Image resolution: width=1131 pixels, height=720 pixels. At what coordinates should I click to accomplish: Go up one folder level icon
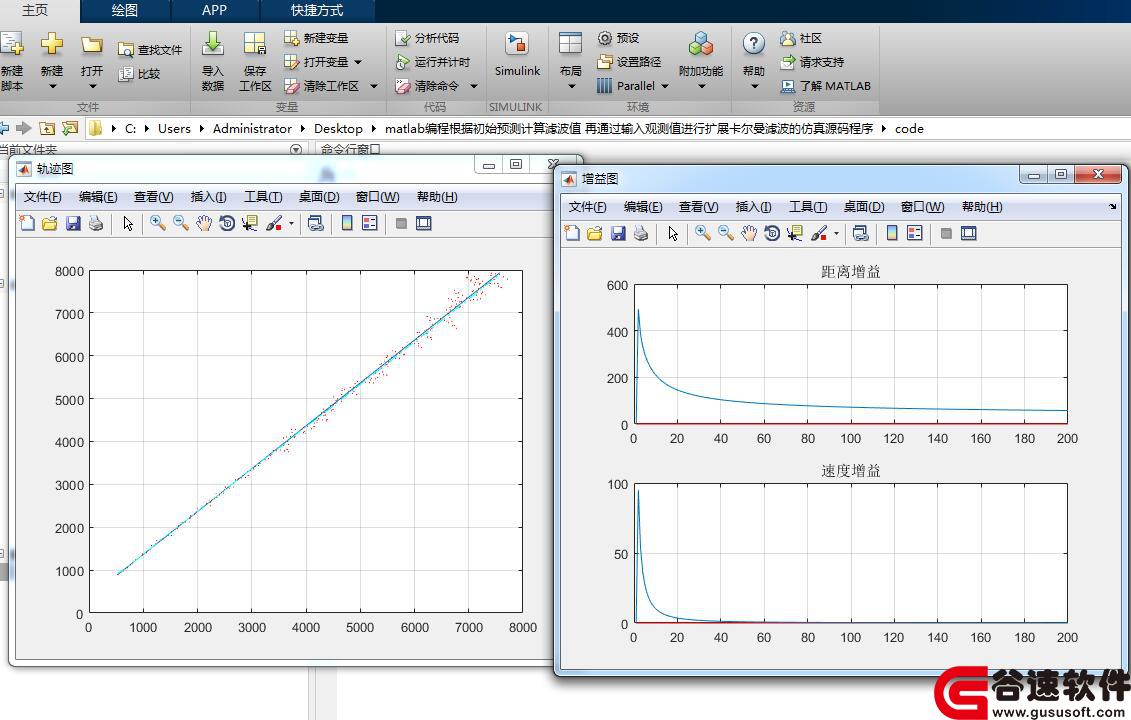pos(47,128)
